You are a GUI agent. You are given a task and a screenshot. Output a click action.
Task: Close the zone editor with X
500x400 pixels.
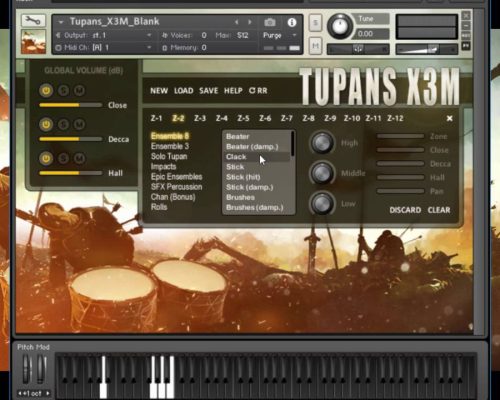(449, 118)
